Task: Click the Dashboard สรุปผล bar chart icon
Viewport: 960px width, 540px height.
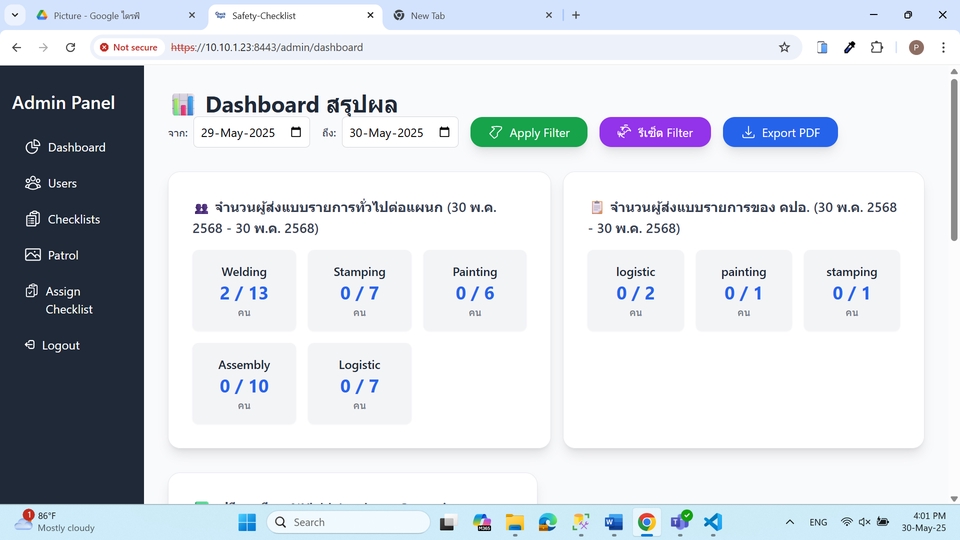Action: 182,105
